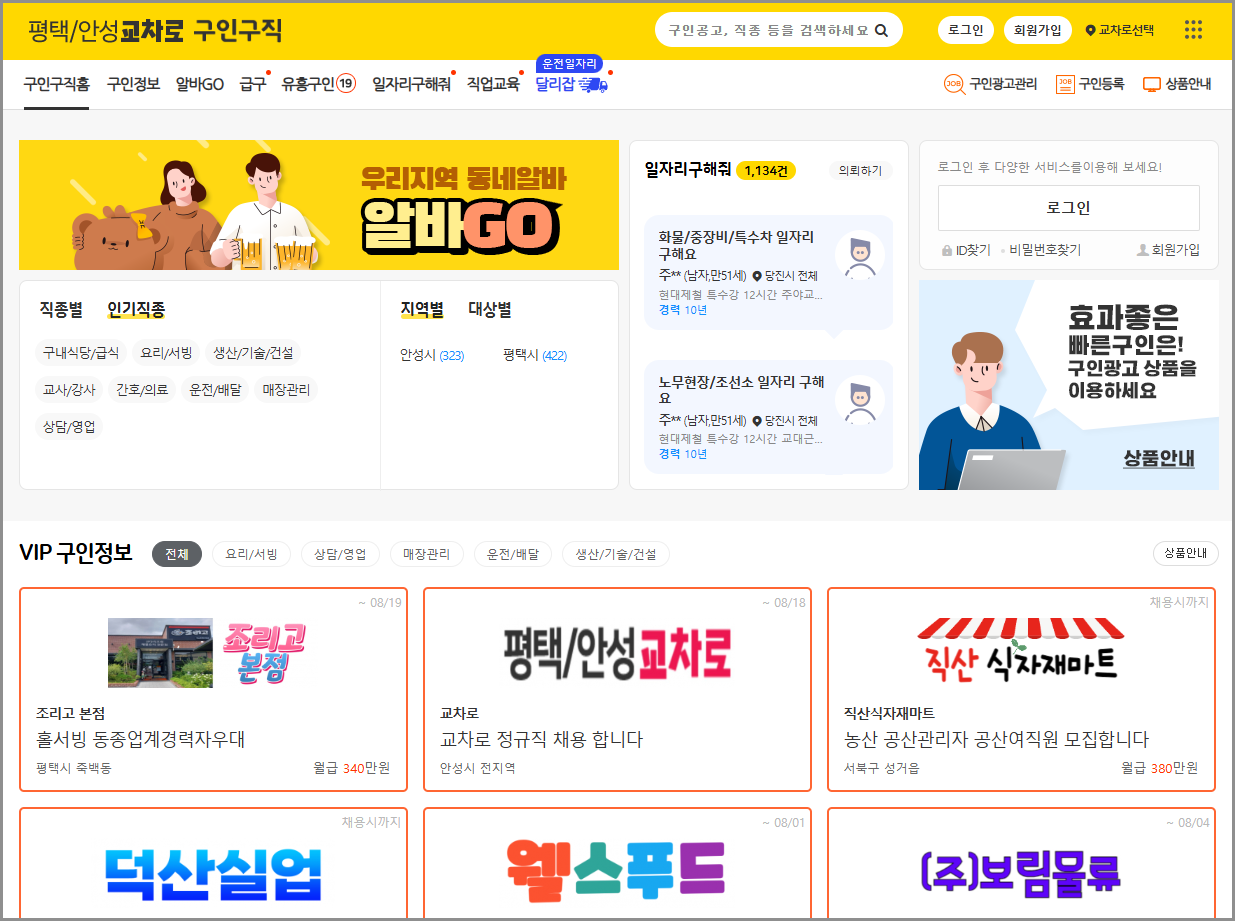Select the 요리/서빙 VIP filter chip
The image size is (1235, 921).
pyautogui.click(x=251, y=553)
